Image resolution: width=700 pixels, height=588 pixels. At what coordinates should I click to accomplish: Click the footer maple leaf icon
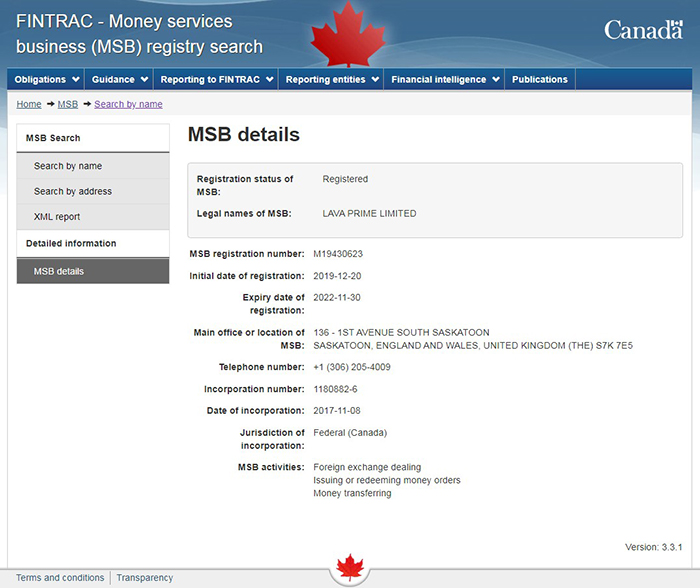coord(350,567)
